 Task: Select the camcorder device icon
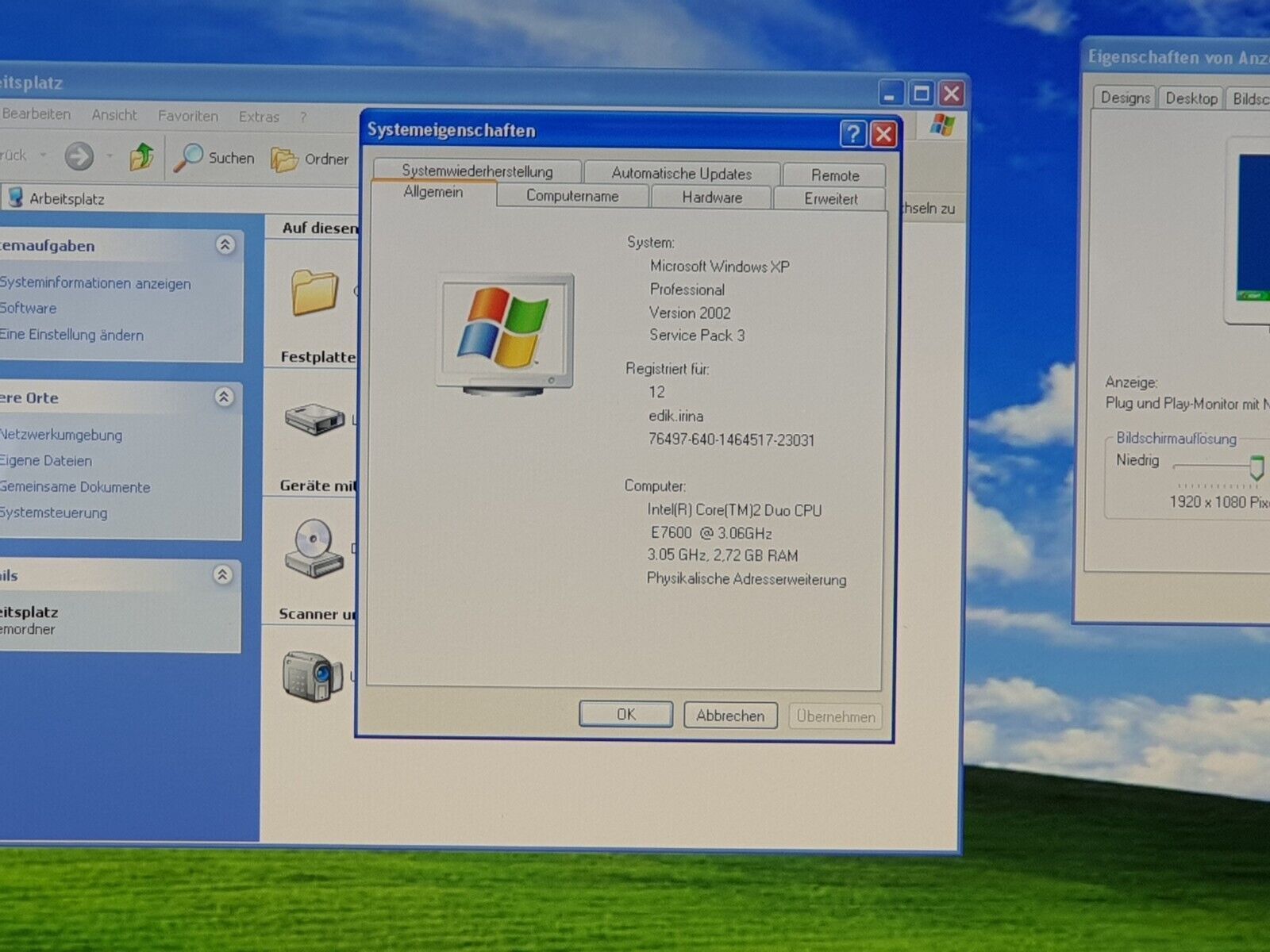tap(313, 676)
